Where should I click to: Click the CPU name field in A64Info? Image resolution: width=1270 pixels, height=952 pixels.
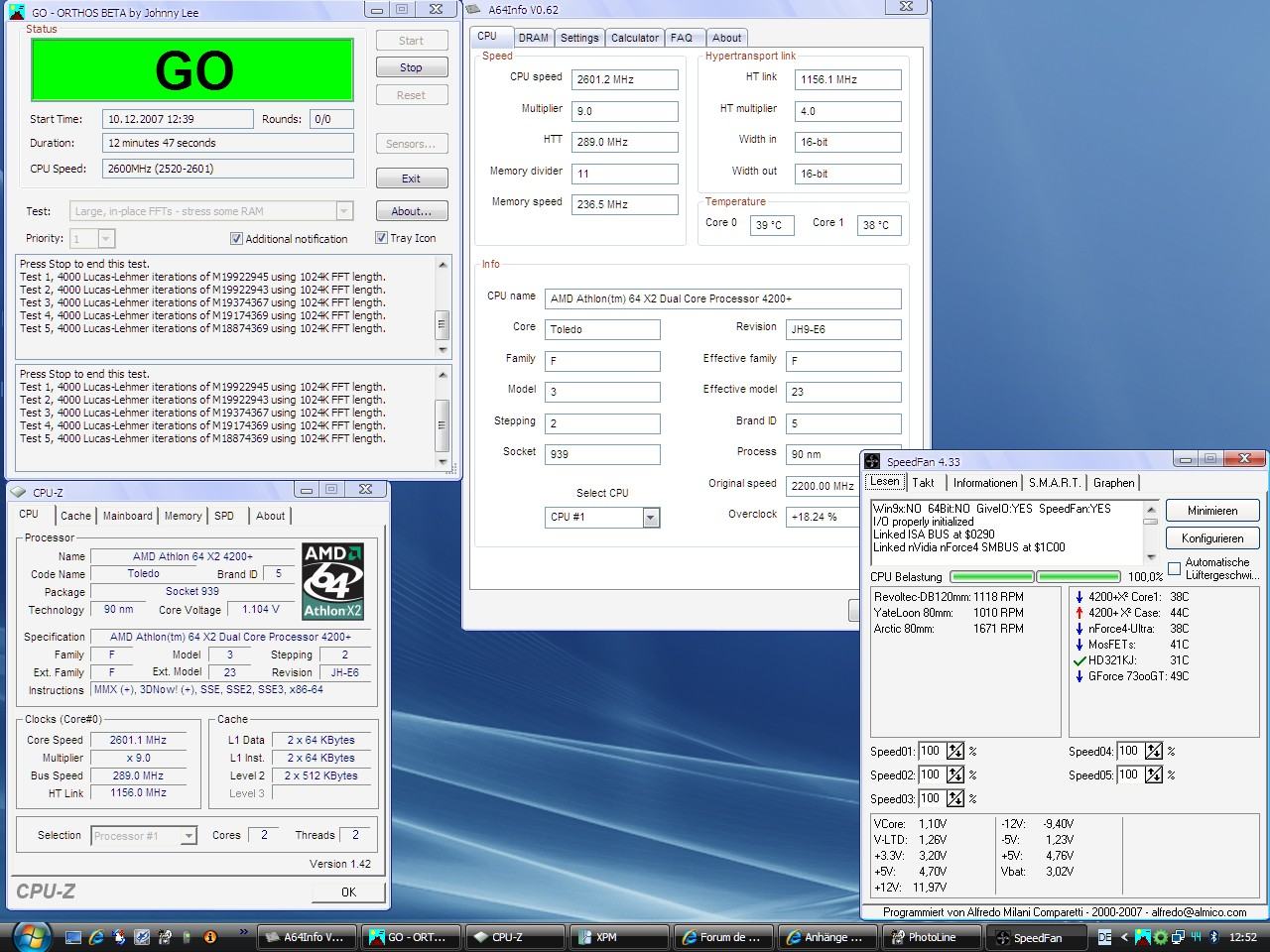(723, 298)
